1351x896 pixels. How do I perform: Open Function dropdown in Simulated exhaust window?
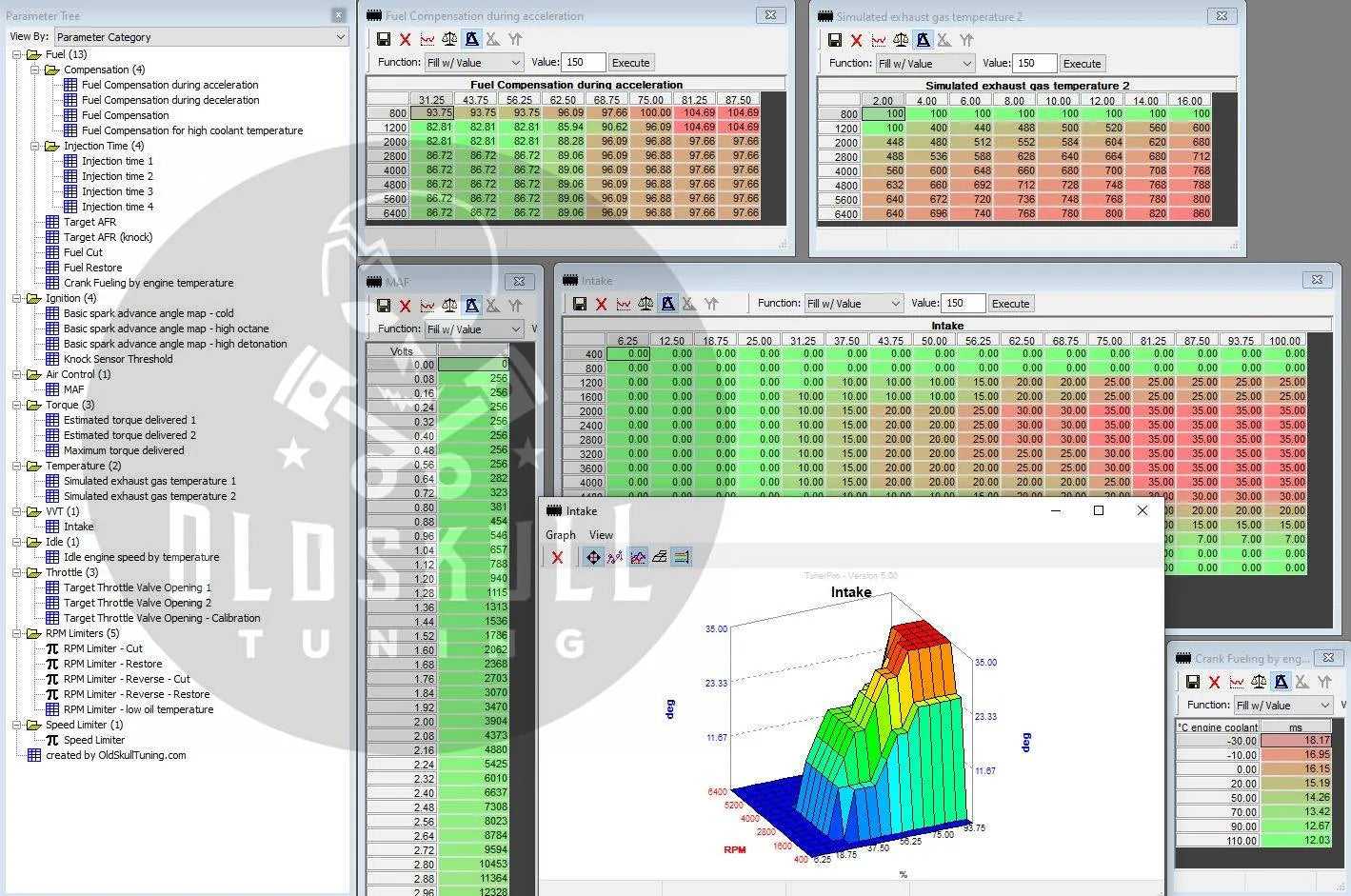point(924,64)
